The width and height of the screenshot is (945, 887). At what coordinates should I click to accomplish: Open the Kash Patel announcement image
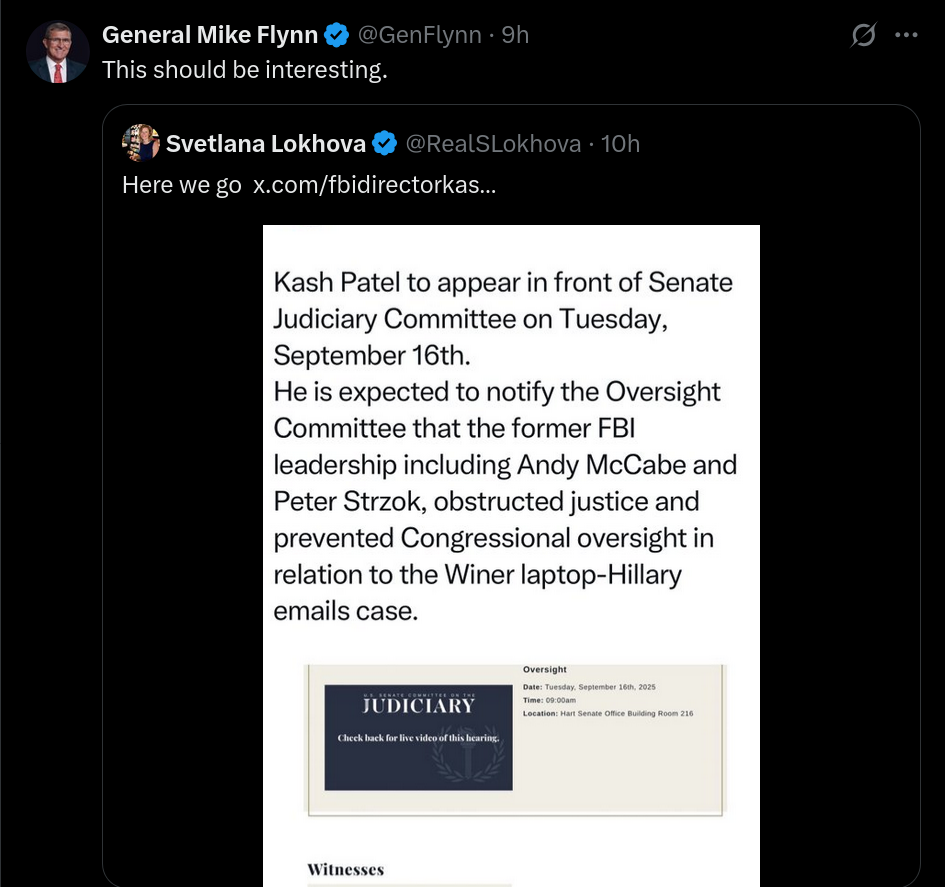[x=511, y=556]
